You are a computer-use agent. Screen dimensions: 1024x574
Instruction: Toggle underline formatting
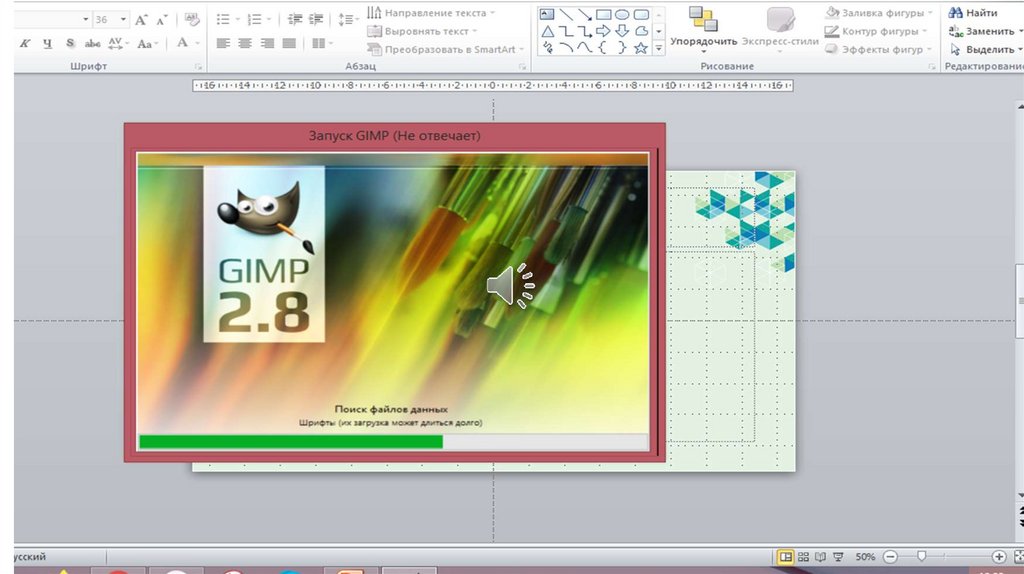(x=46, y=43)
